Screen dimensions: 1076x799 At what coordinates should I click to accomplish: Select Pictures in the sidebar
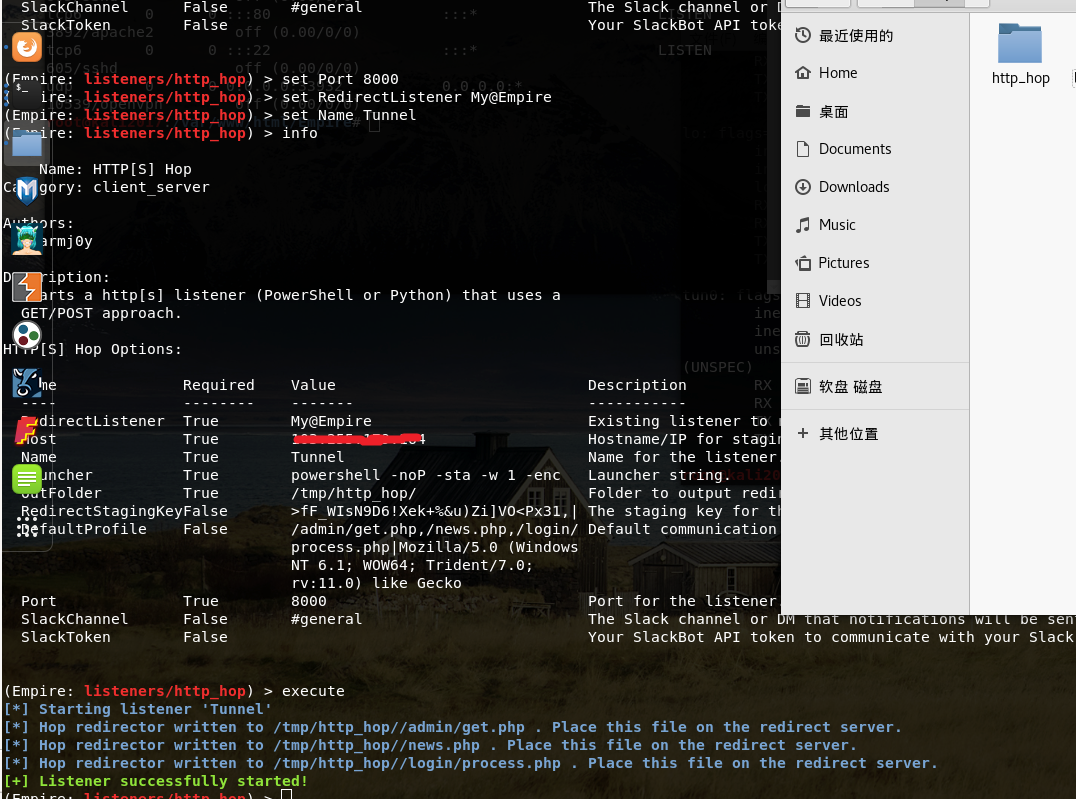pyautogui.click(x=843, y=263)
